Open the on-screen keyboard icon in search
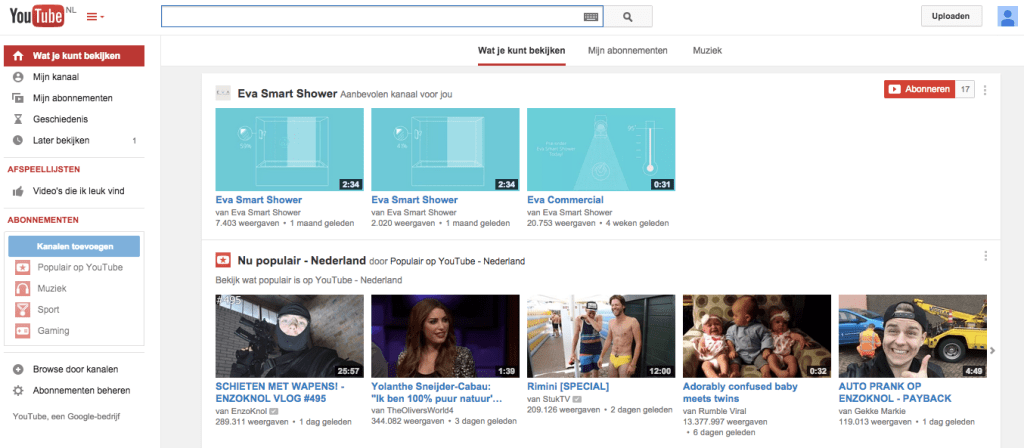 [x=591, y=17]
